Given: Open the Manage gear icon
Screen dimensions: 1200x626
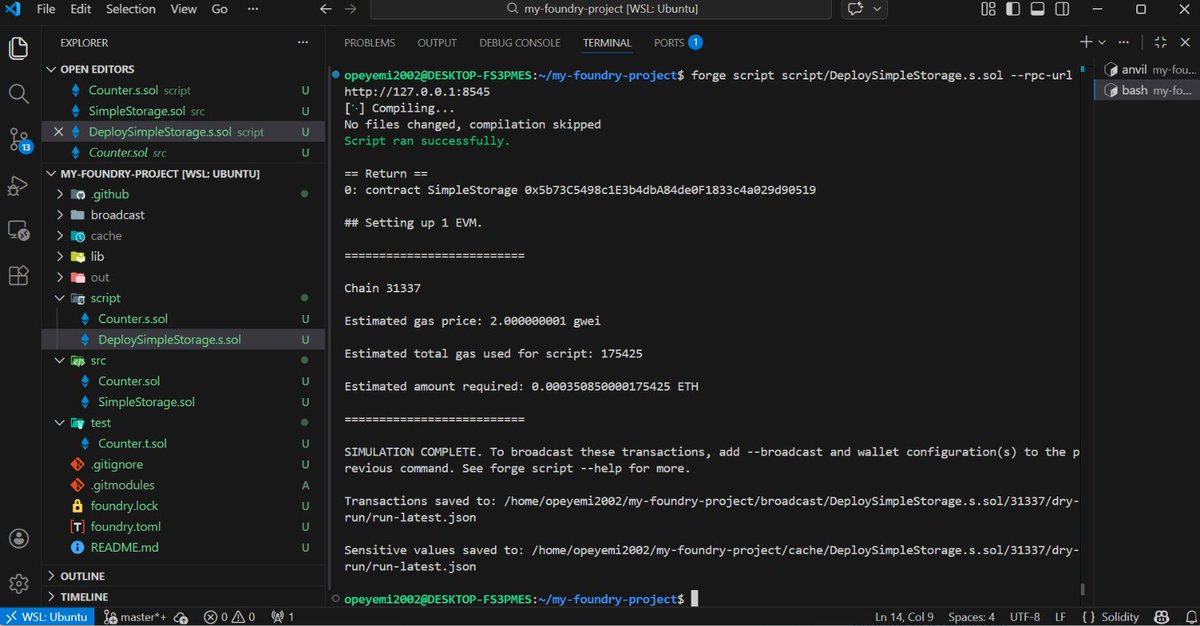Looking at the screenshot, I should pyautogui.click(x=18, y=583).
